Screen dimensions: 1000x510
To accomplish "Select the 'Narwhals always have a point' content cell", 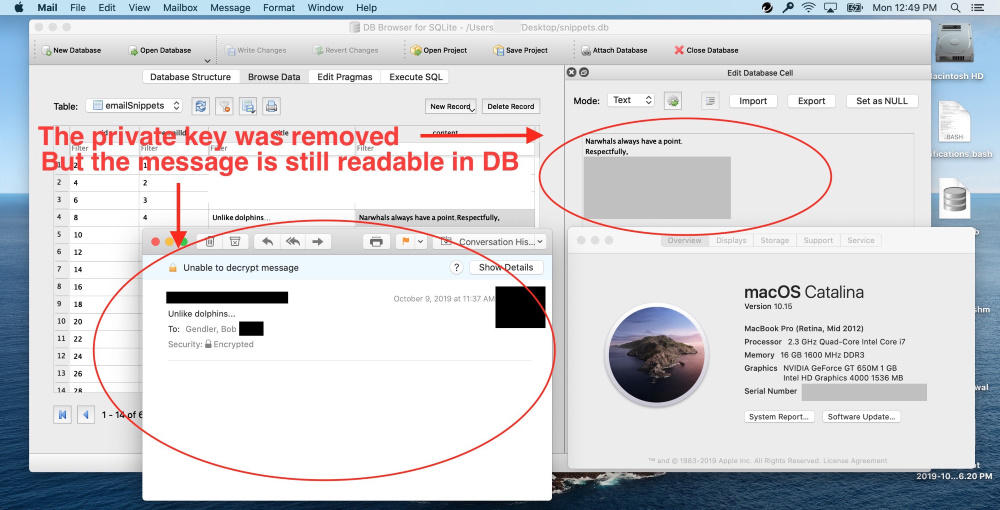I will 445,217.
